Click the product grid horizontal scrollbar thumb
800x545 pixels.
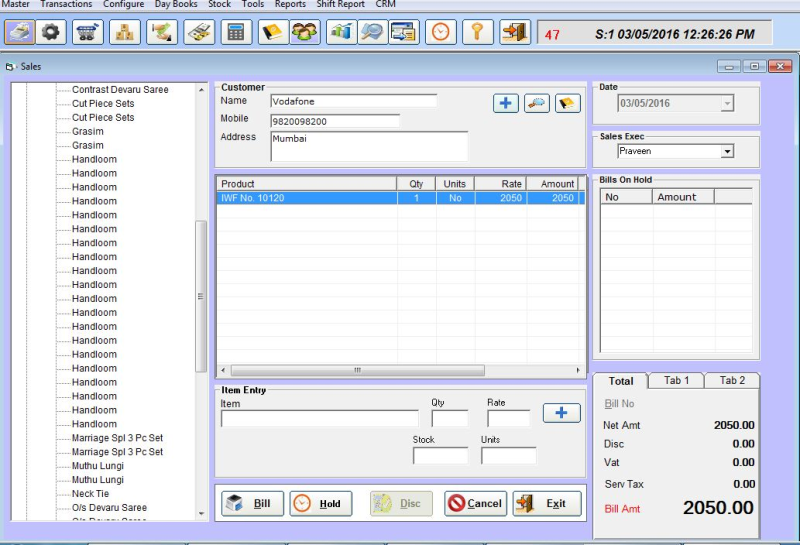(x=358, y=370)
